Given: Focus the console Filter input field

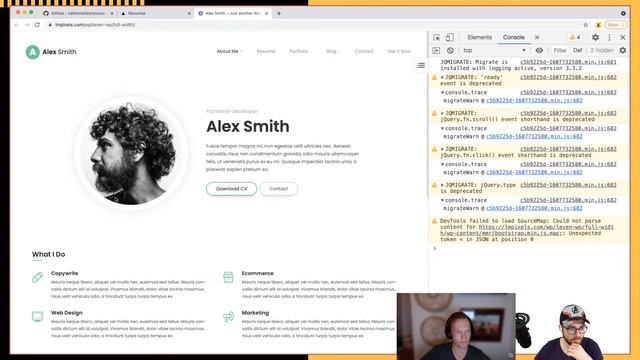Looking at the screenshot, I should pos(560,50).
